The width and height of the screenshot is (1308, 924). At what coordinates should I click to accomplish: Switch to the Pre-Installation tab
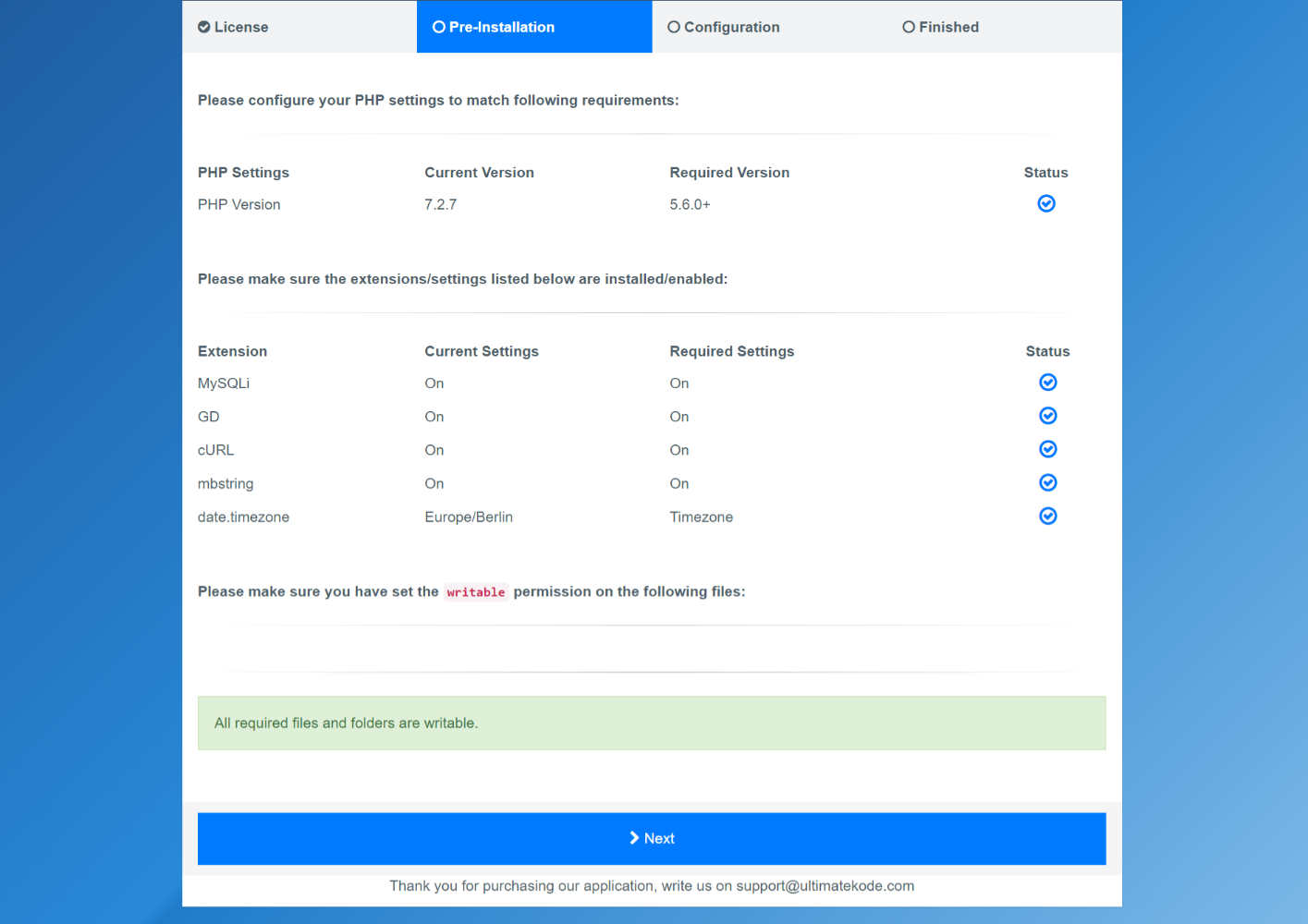pos(534,27)
